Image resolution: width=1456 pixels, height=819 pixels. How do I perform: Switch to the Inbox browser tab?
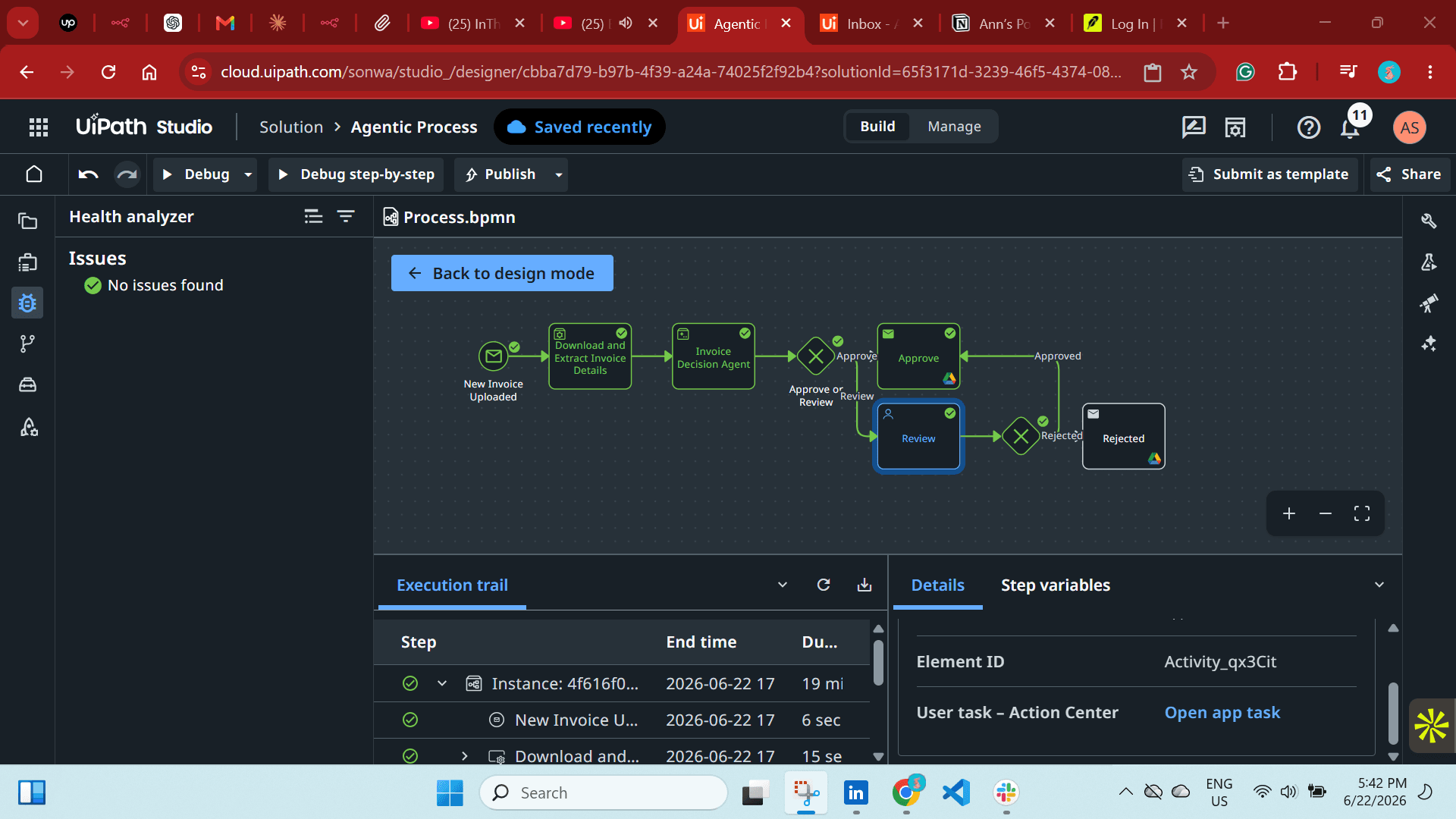(871, 24)
